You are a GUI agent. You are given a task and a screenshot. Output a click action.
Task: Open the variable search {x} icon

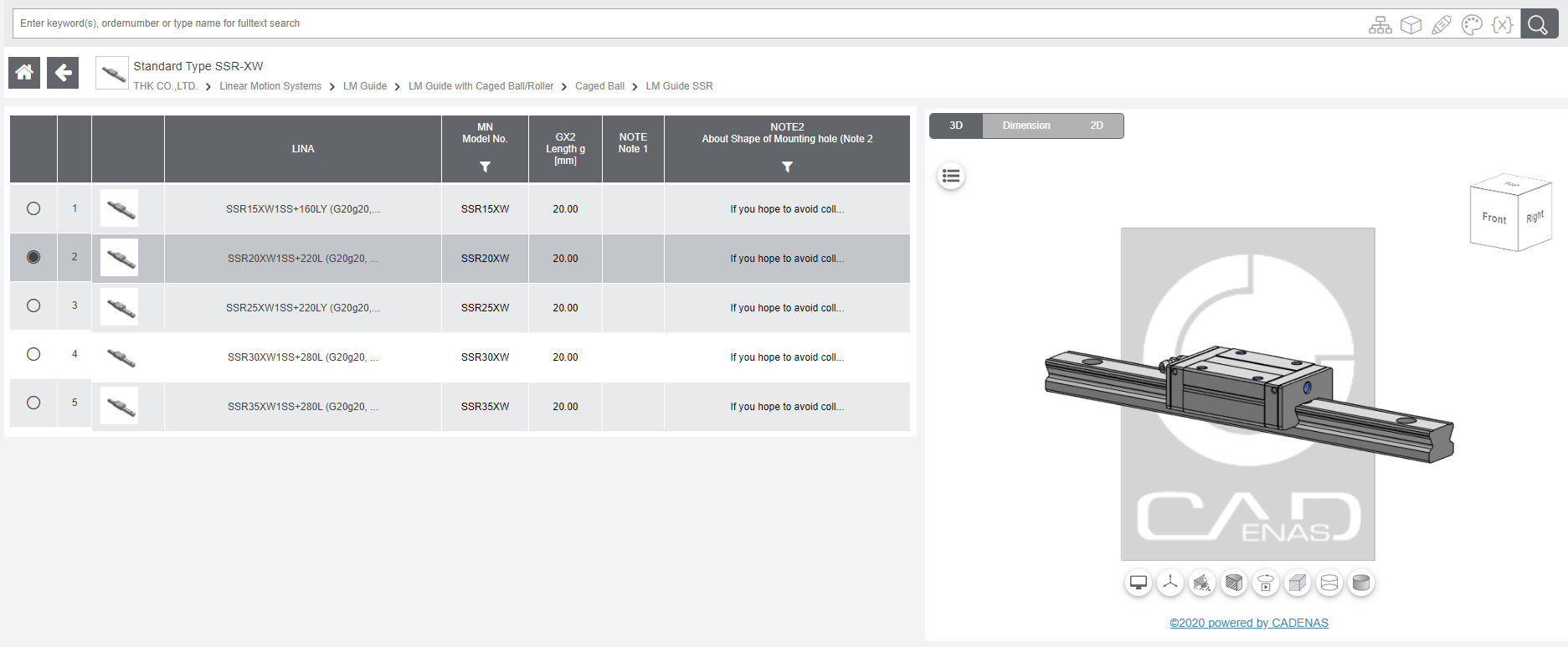(x=1502, y=25)
